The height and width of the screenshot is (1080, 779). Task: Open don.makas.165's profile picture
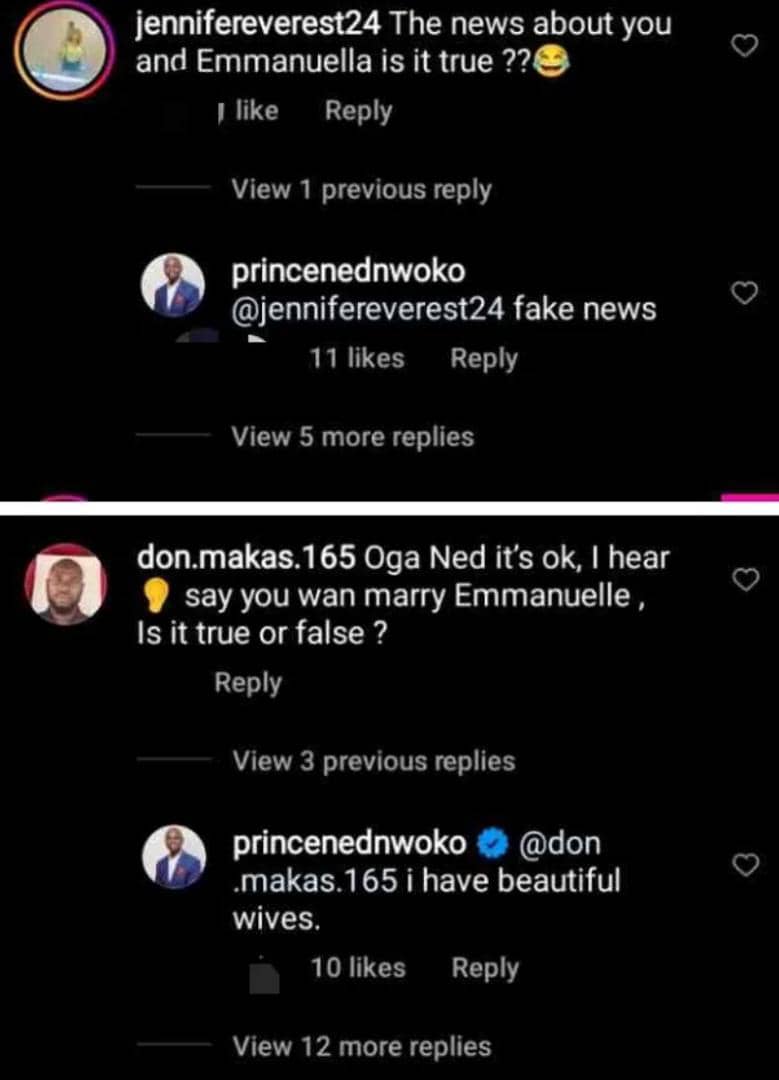64,586
